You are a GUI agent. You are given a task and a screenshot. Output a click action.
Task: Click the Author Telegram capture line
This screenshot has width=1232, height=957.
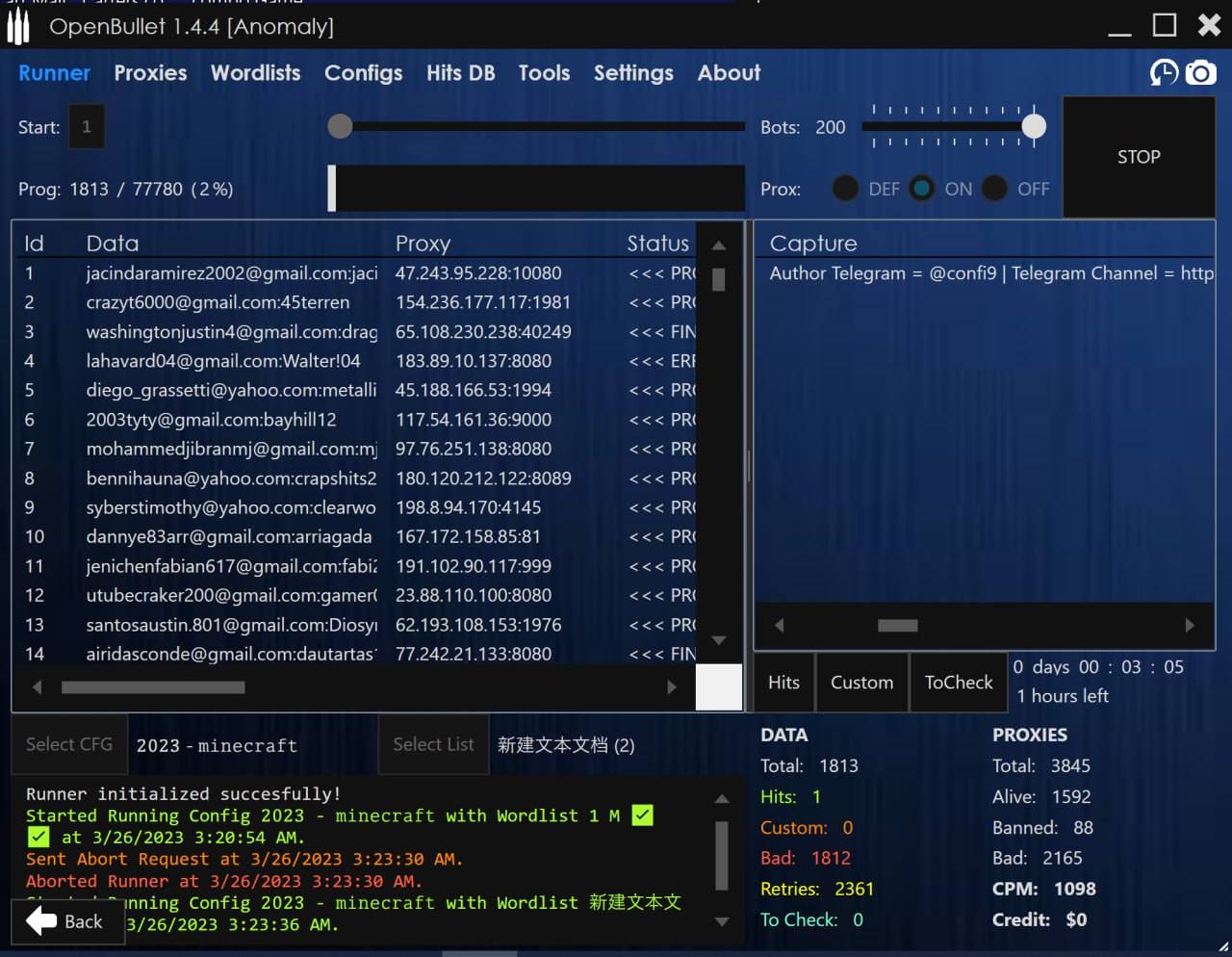click(x=991, y=273)
